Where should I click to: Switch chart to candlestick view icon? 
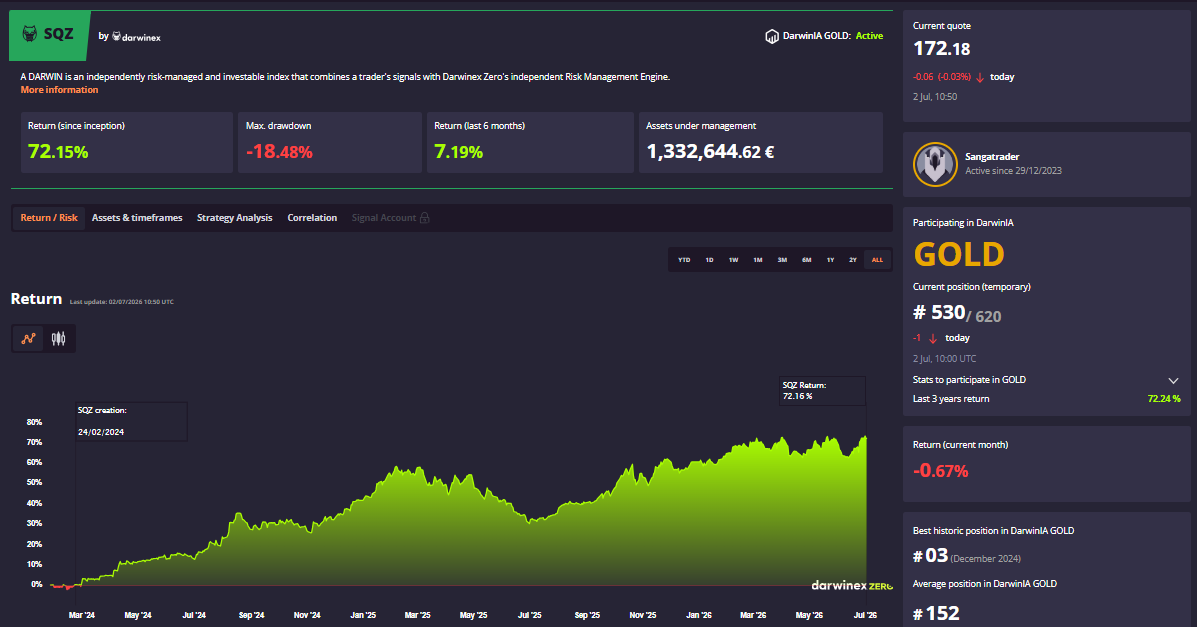click(58, 338)
